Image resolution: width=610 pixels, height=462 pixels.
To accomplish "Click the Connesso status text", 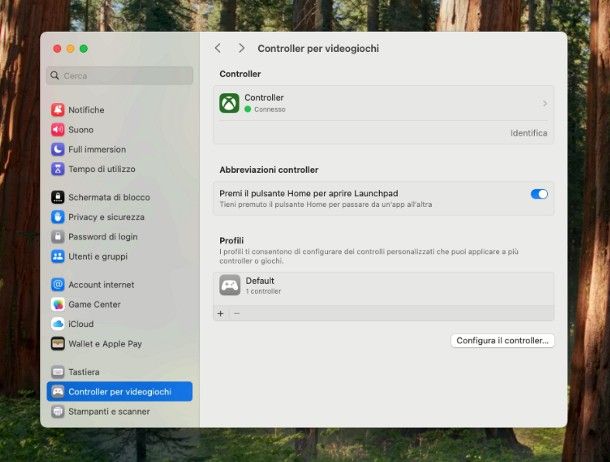I will tap(270, 110).
